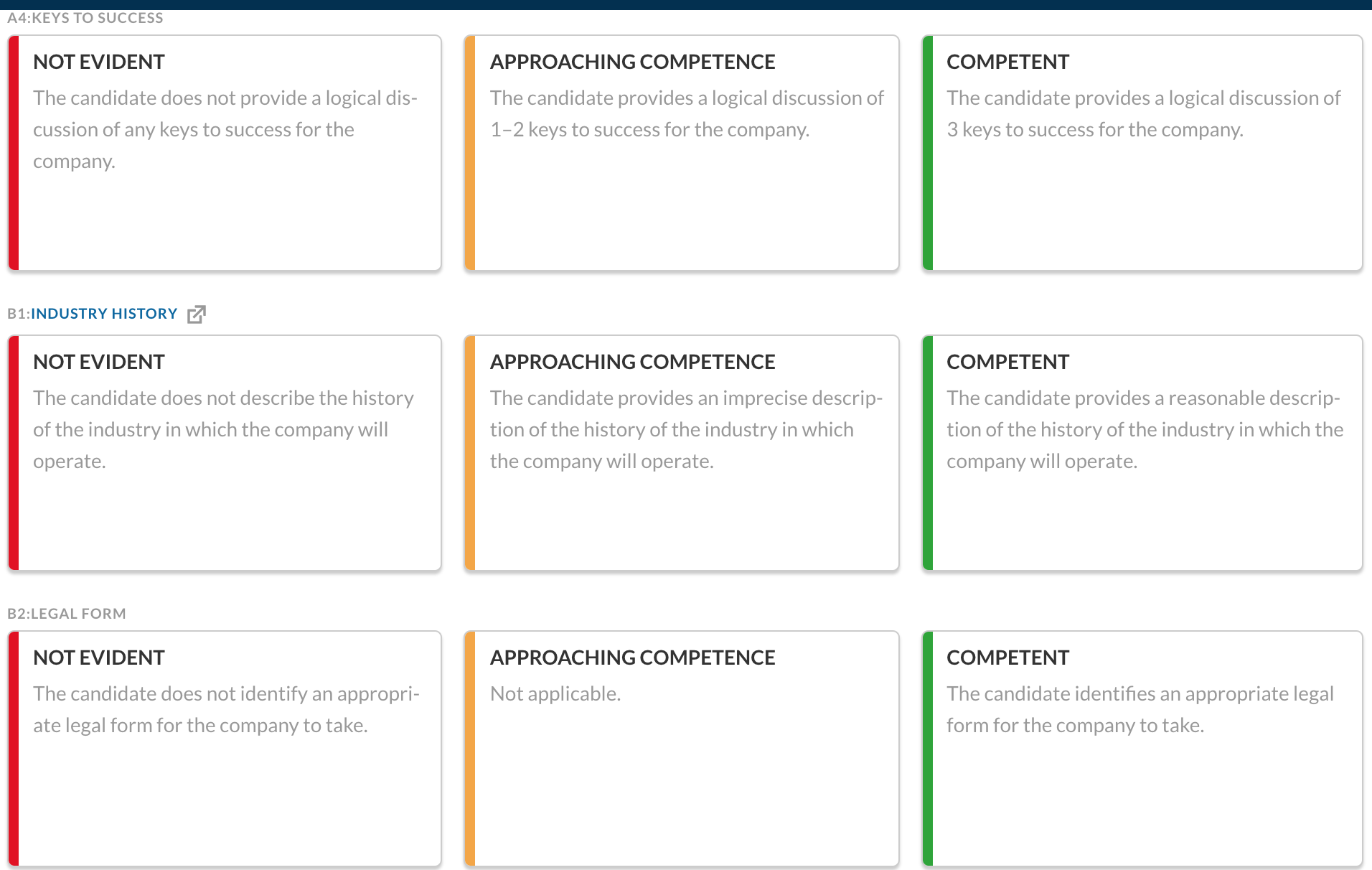This screenshot has width=1372, height=870.
Task: Click orange color bar on Industry History card
Action: pos(470,453)
